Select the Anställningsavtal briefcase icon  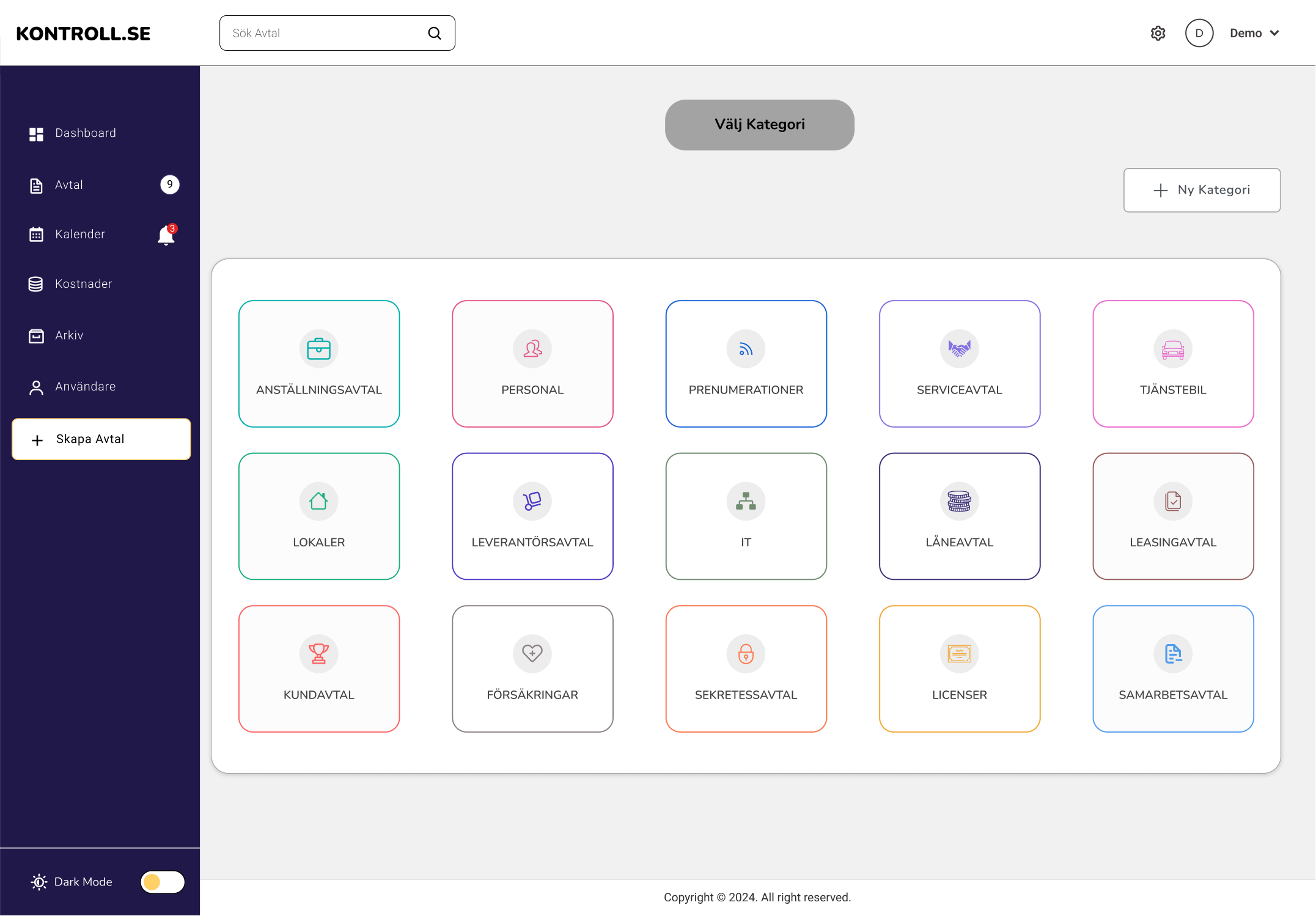tap(318, 349)
